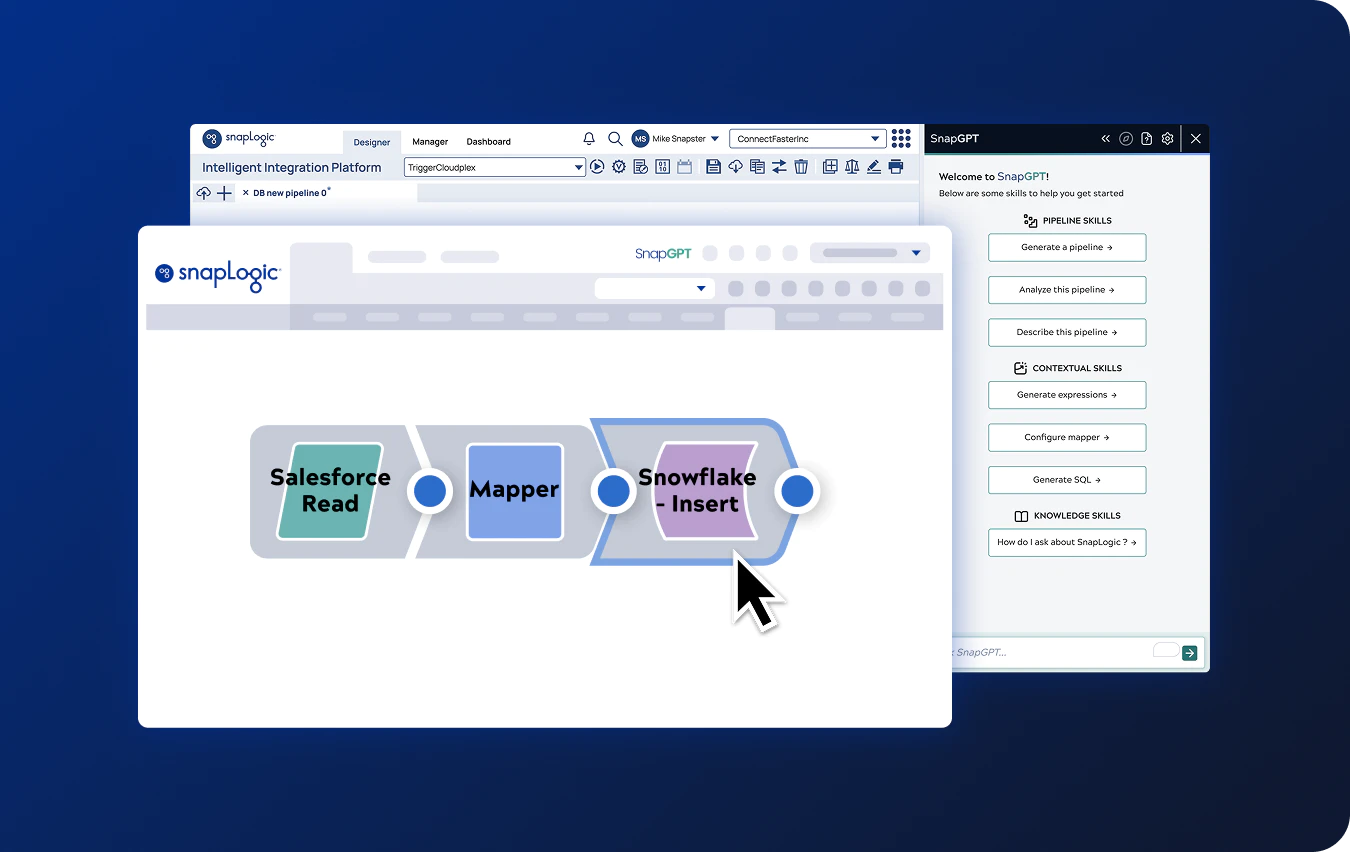
Task: Click the SnapLogic logo in back window
Action: click(238, 139)
